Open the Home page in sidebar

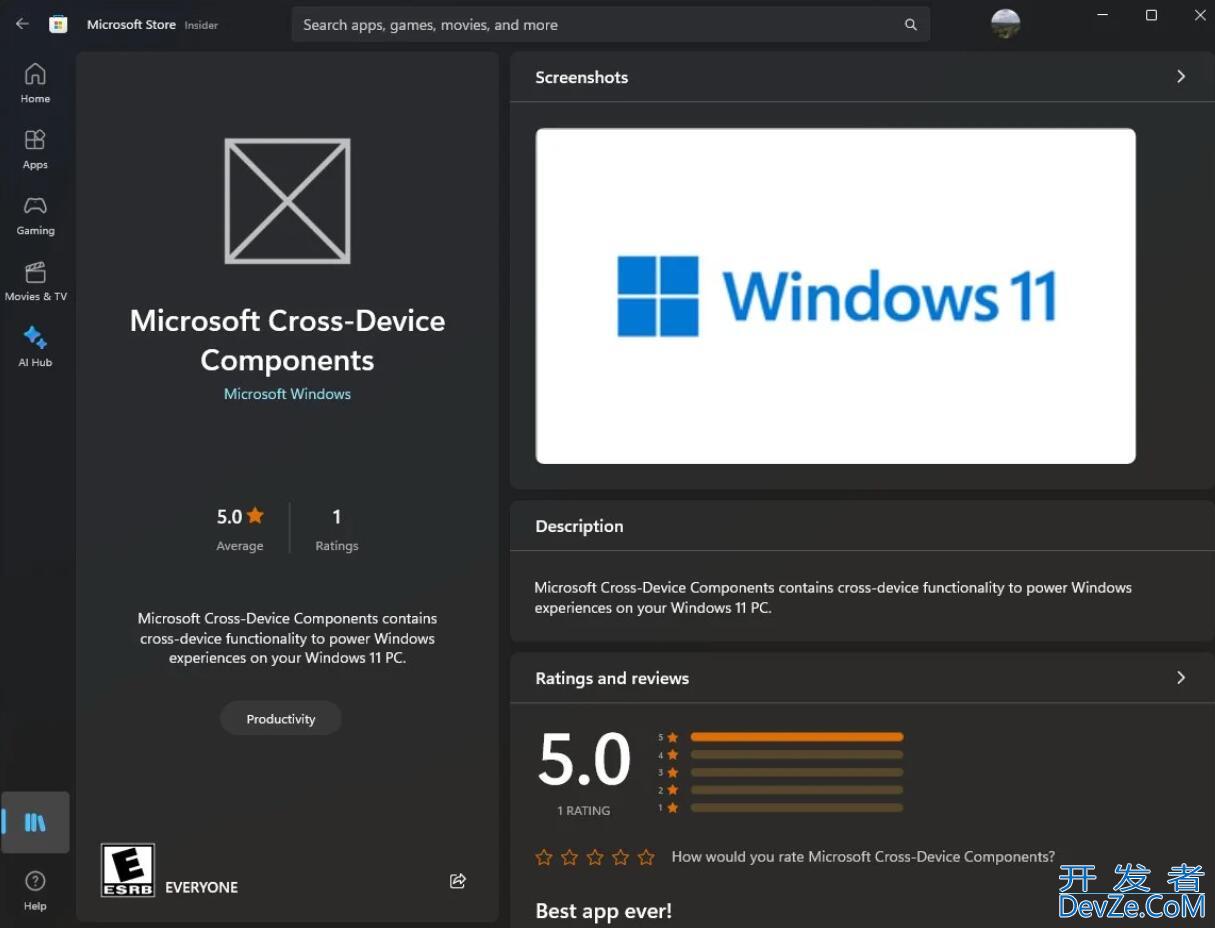(x=35, y=83)
